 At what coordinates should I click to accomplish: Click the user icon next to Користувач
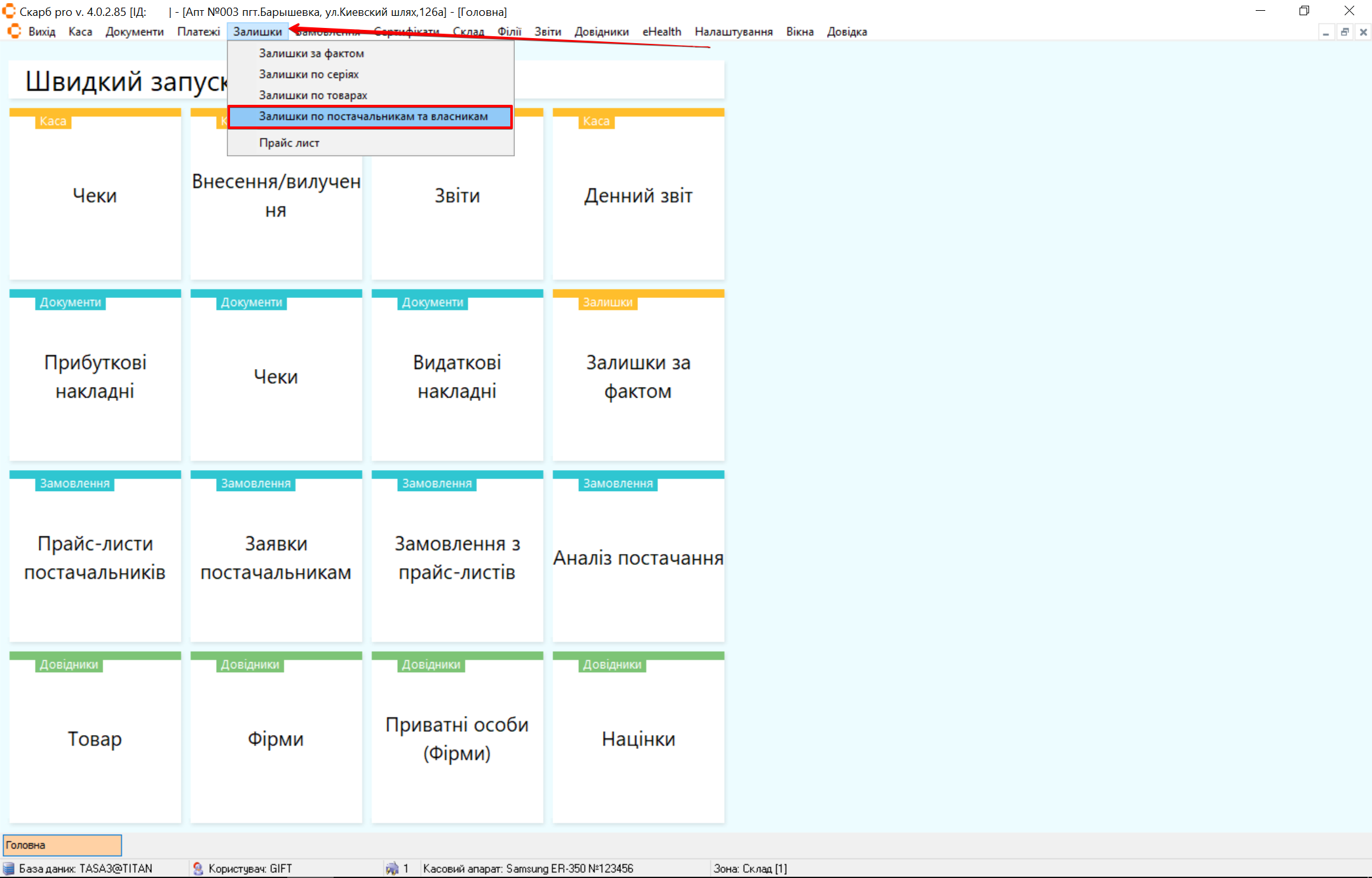tap(198, 868)
